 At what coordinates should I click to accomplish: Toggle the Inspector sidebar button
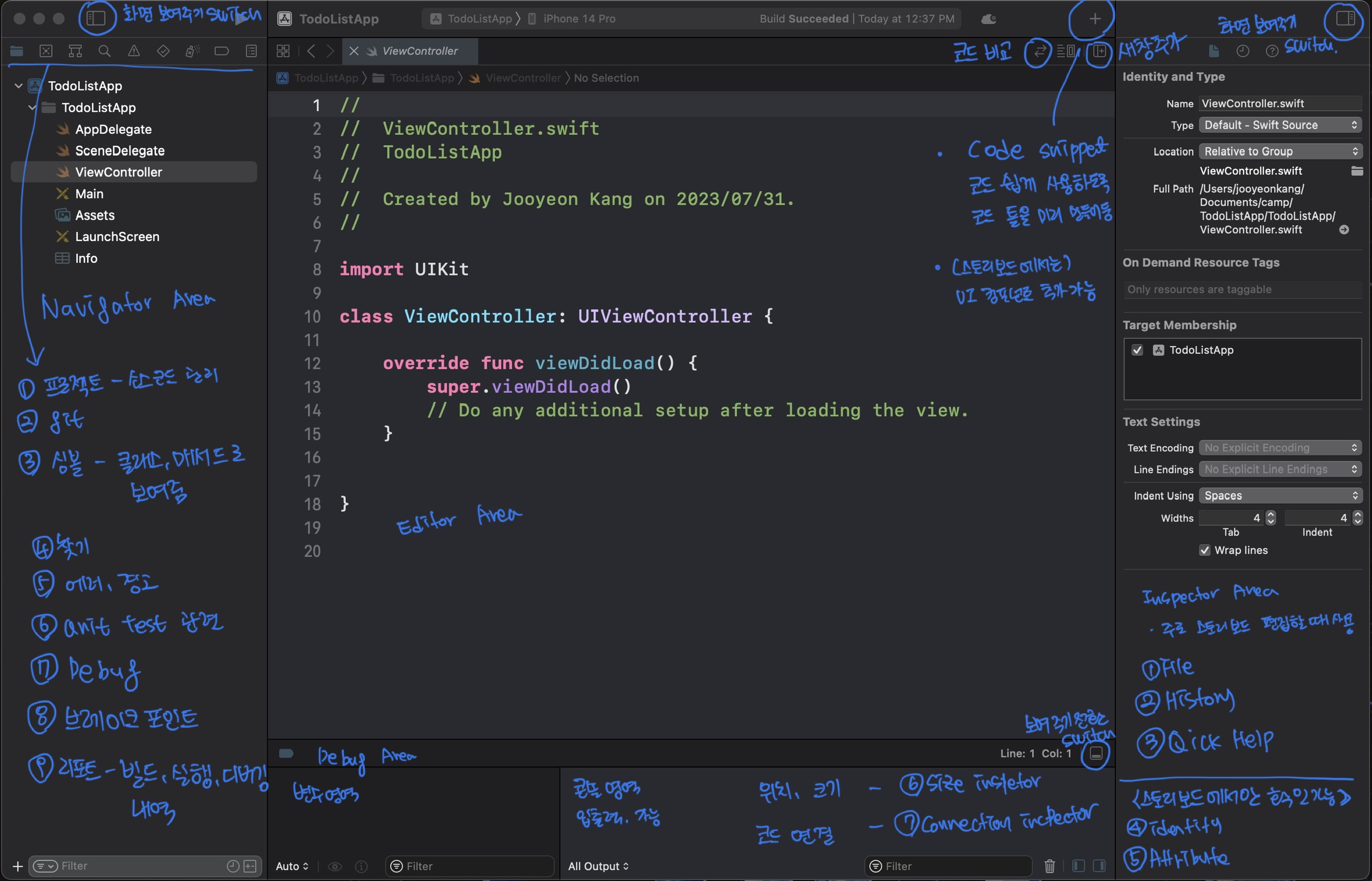click(x=1345, y=18)
